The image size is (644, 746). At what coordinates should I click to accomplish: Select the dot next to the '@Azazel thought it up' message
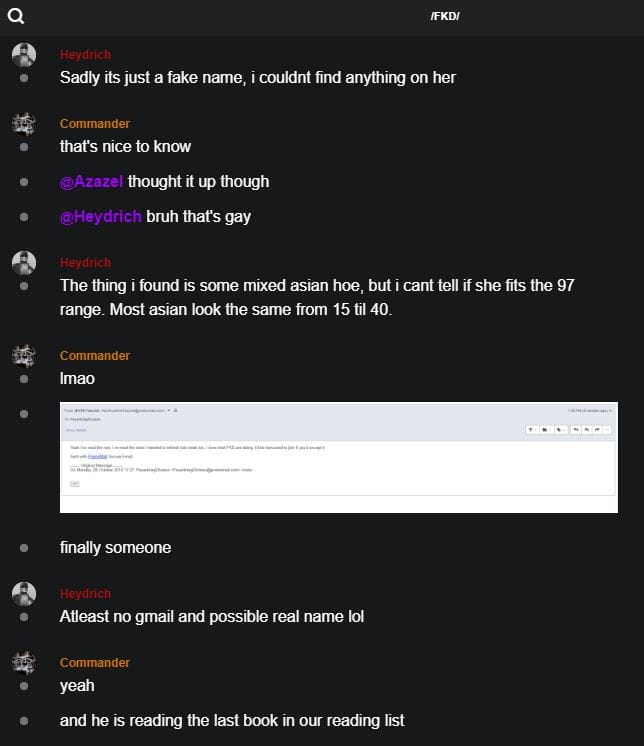[24, 182]
